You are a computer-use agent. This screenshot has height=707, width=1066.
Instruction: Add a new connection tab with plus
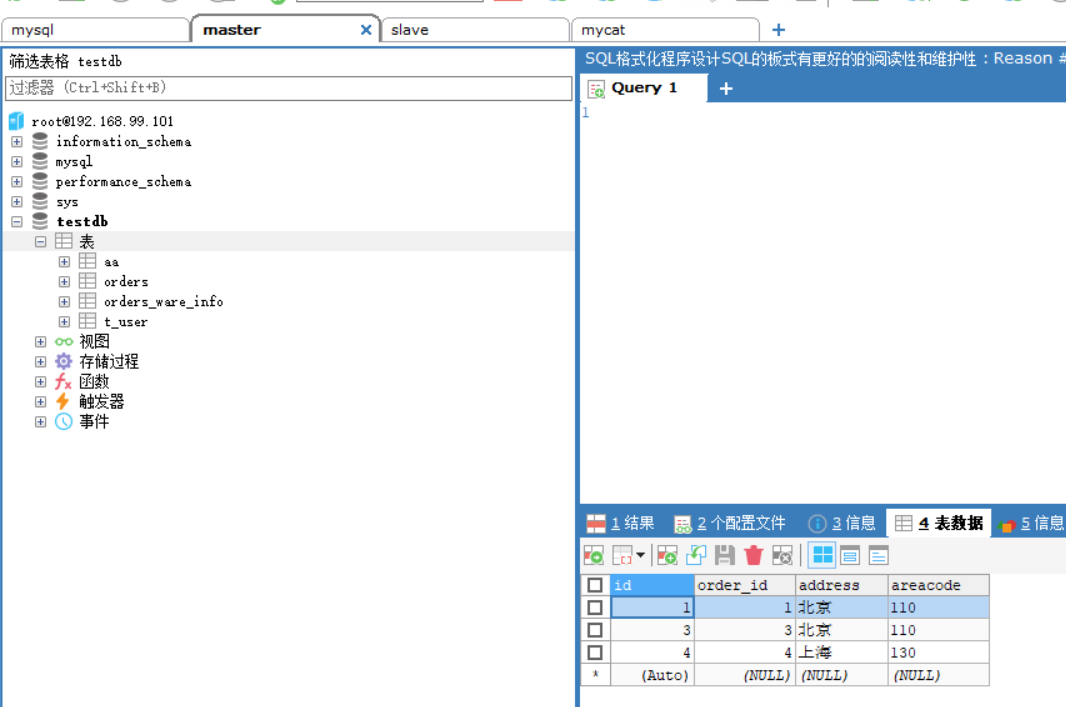pos(779,30)
